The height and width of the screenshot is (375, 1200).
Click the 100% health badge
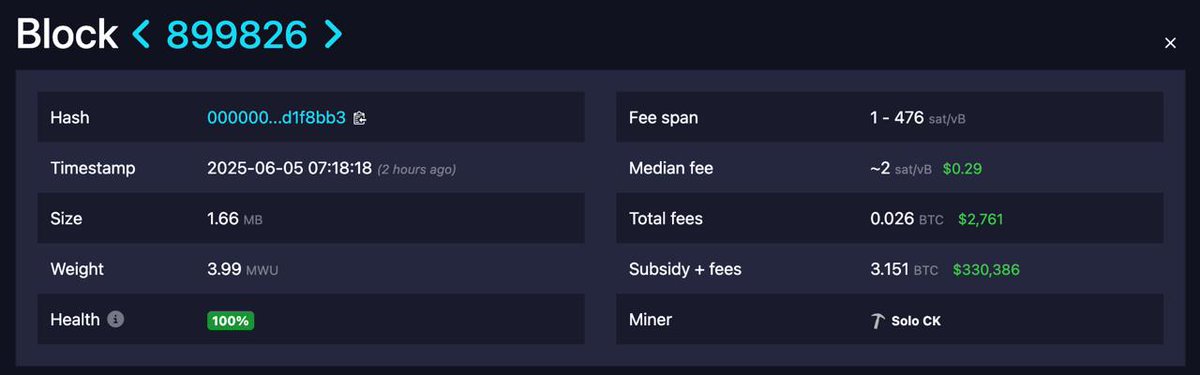231,321
